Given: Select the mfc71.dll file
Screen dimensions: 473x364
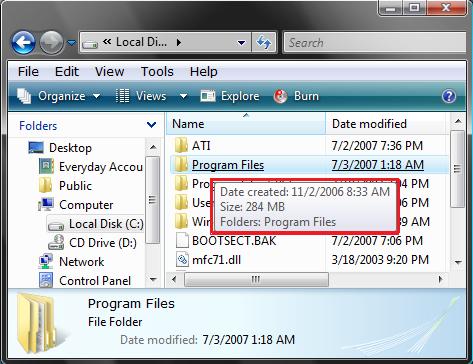Looking at the screenshot, I should (x=216, y=260).
